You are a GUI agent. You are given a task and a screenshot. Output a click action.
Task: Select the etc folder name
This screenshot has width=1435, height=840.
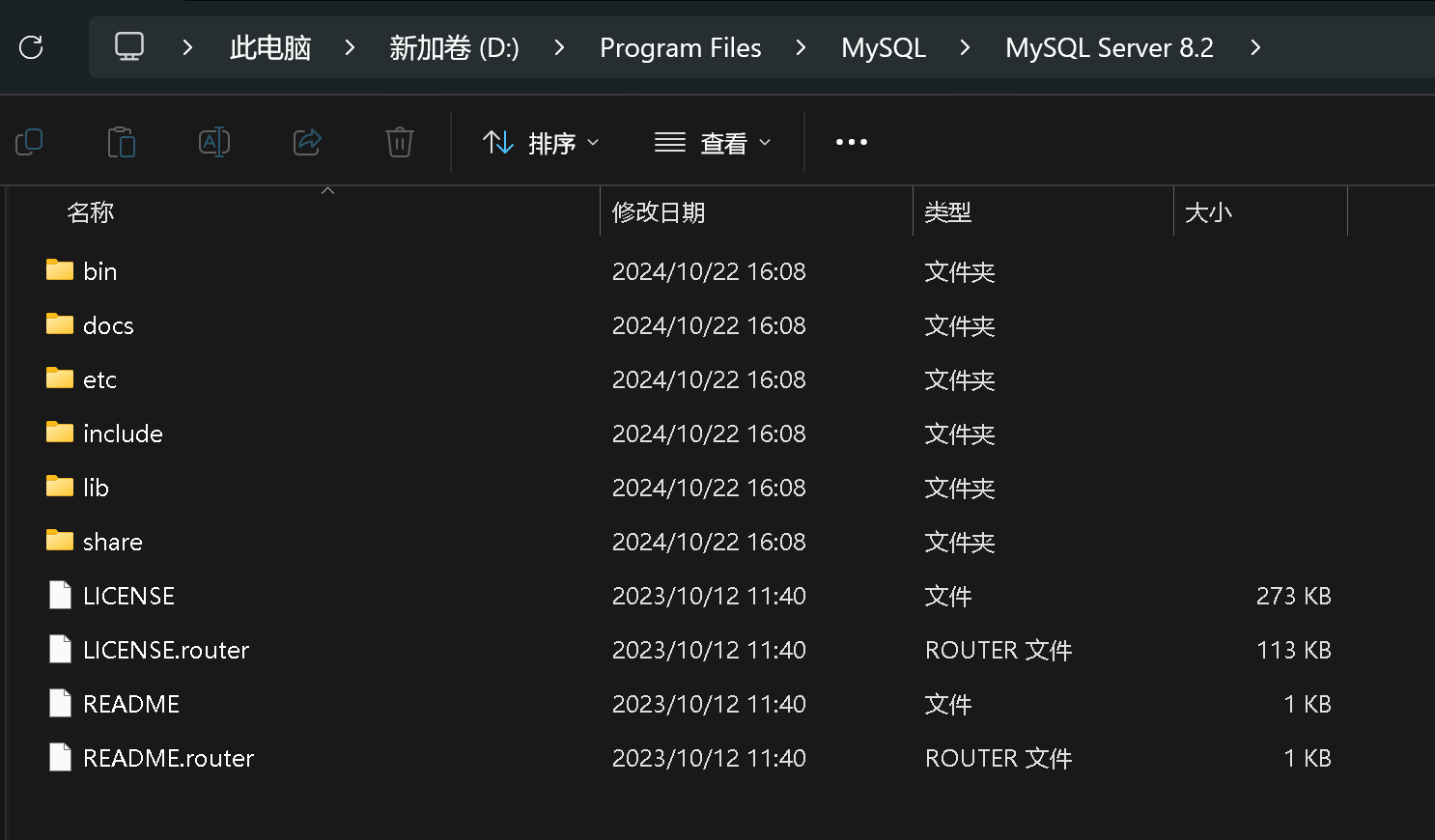(x=99, y=379)
